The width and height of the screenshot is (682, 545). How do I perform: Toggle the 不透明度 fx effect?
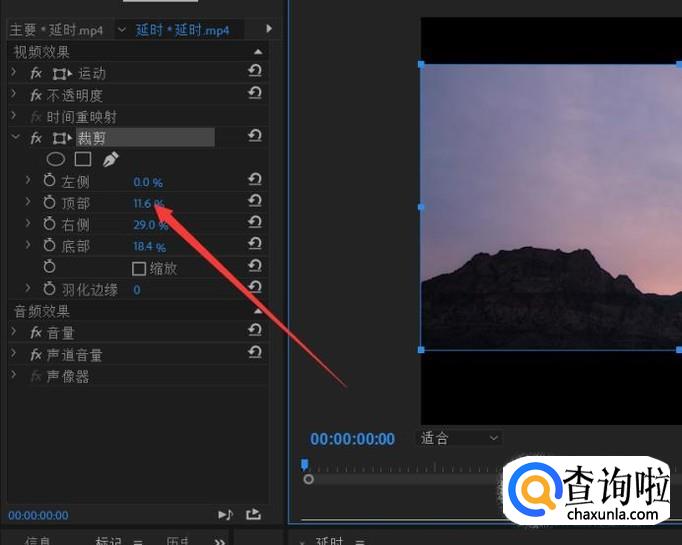pos(36,95)
